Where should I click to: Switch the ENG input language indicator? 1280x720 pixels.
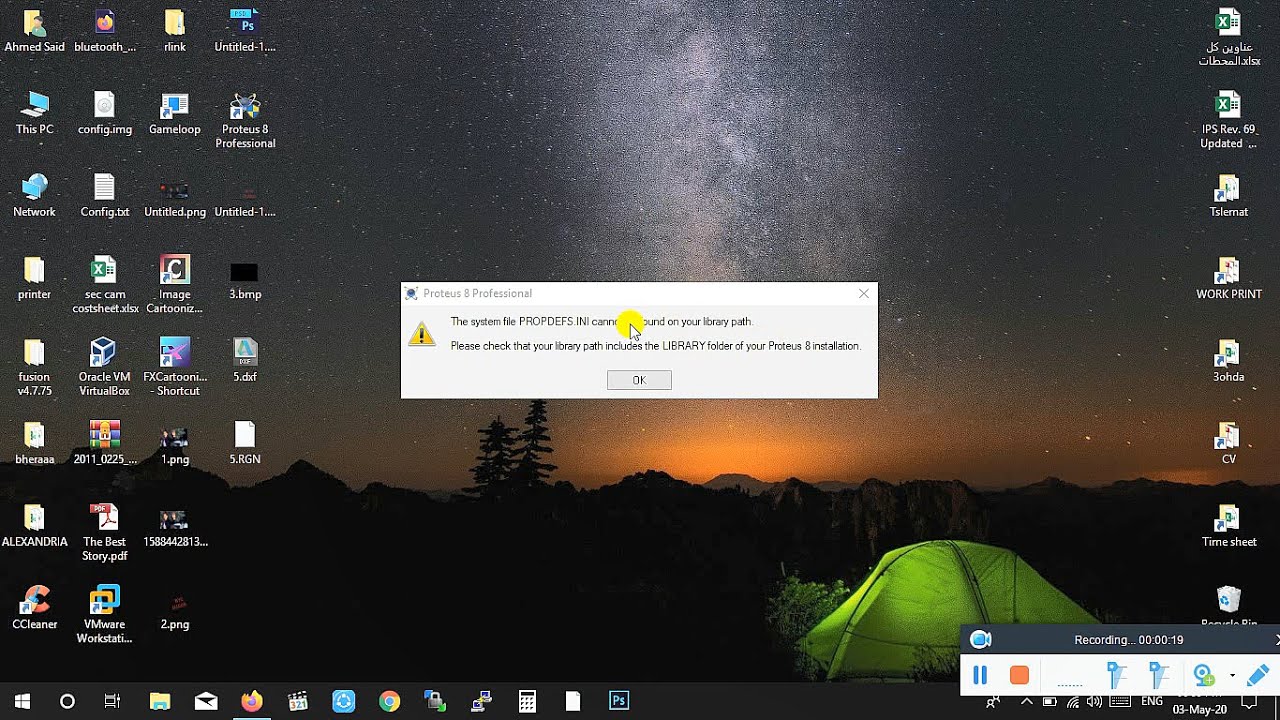point(1152,701)
